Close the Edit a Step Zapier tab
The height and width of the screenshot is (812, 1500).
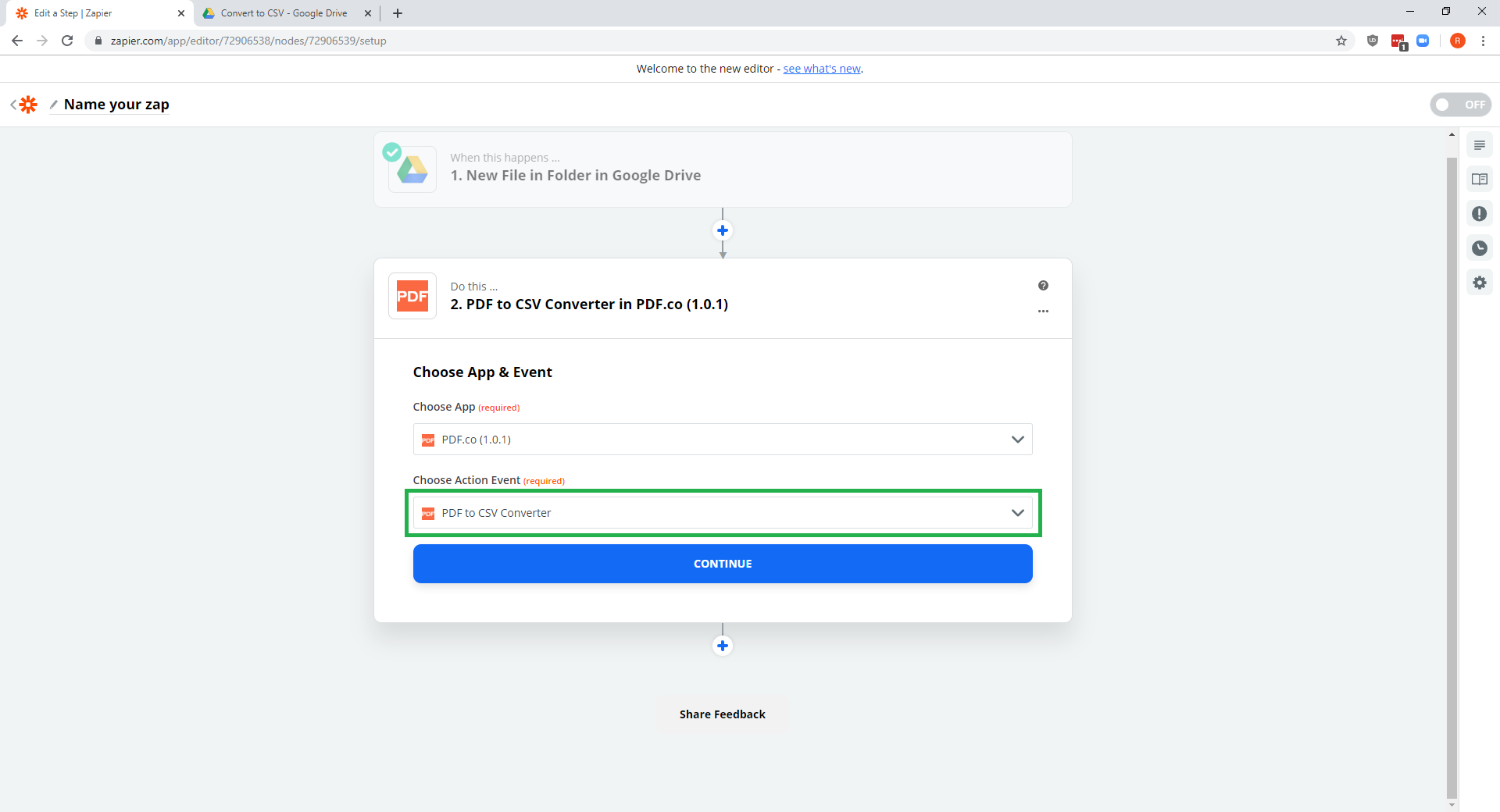pos(181,13)
